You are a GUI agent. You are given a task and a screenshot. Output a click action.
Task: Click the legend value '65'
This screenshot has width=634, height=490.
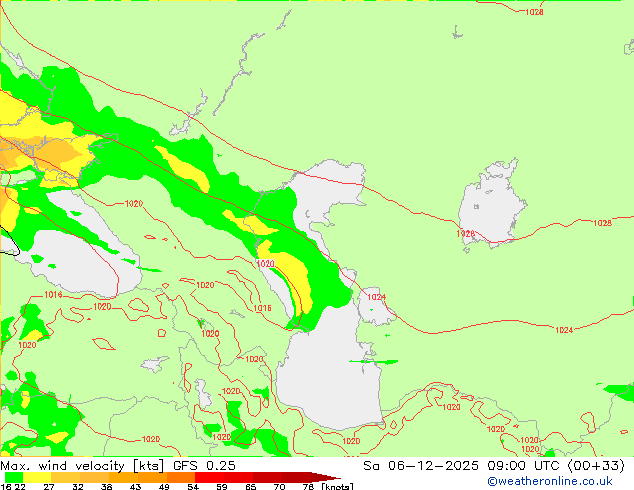(251, 486)
